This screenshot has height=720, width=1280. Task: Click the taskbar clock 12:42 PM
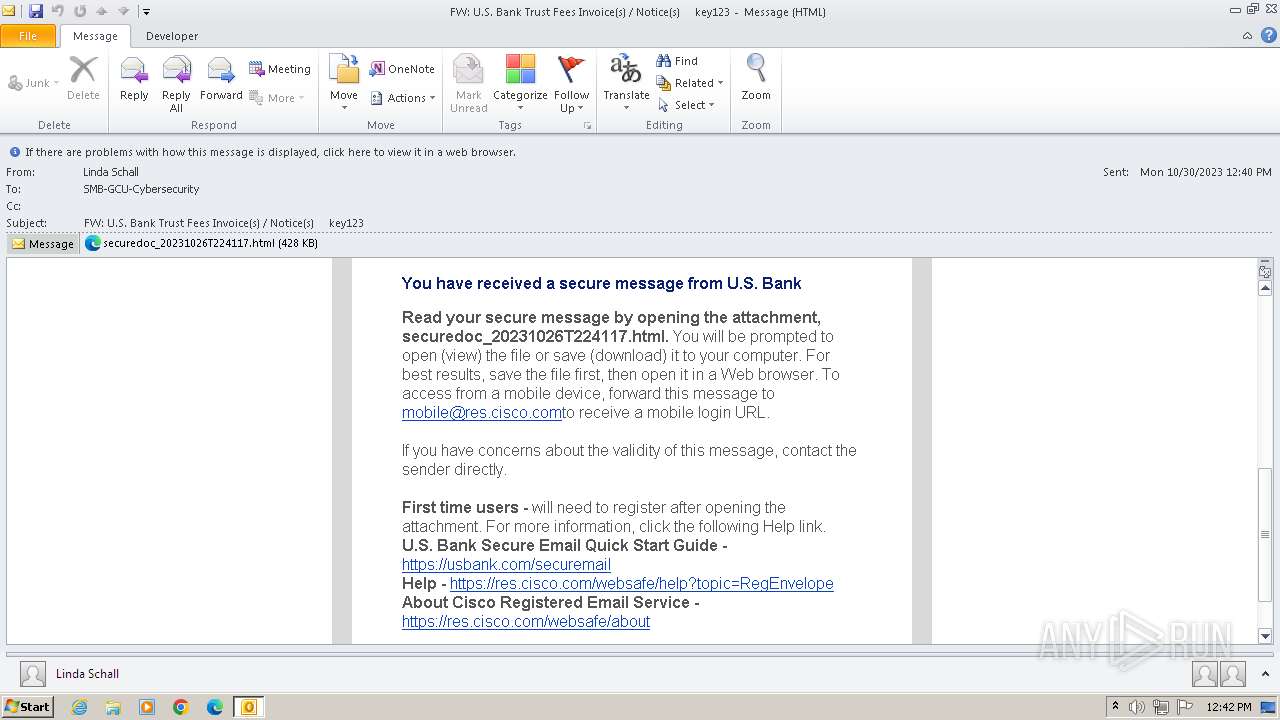(x=1229, y=707)
